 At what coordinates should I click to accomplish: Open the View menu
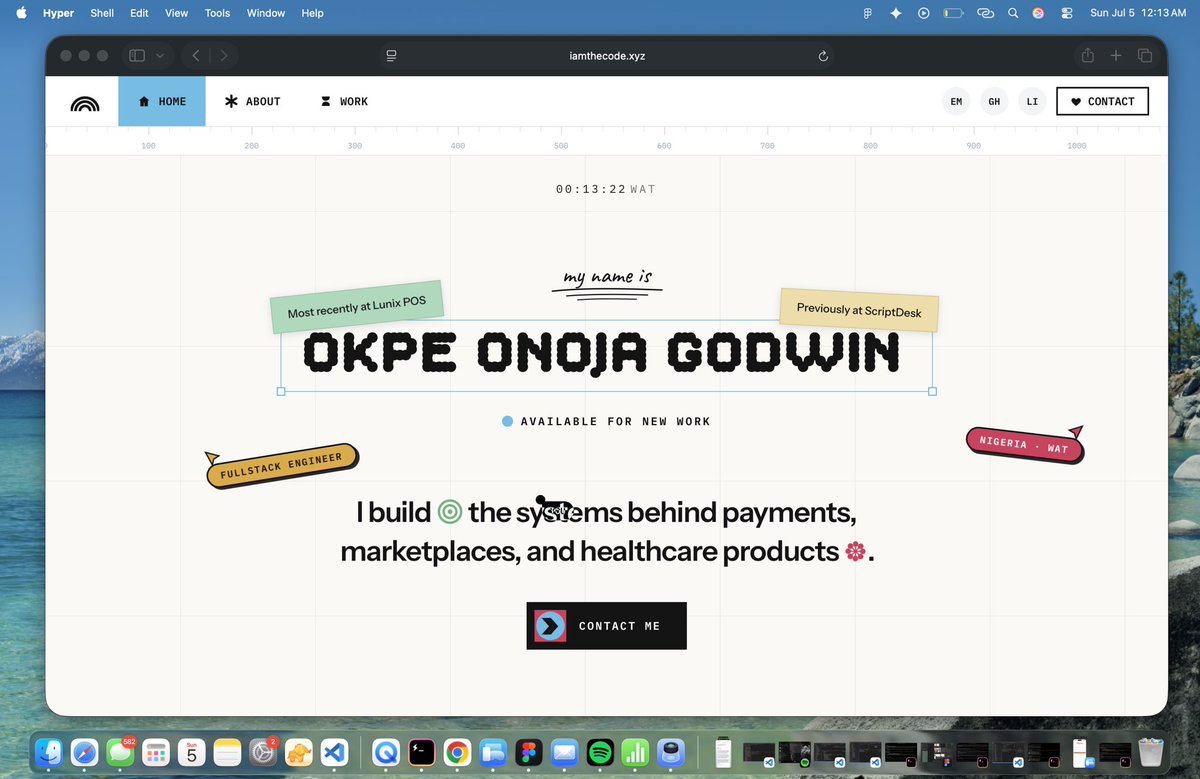pyautogui.click(x=176, y=13)
